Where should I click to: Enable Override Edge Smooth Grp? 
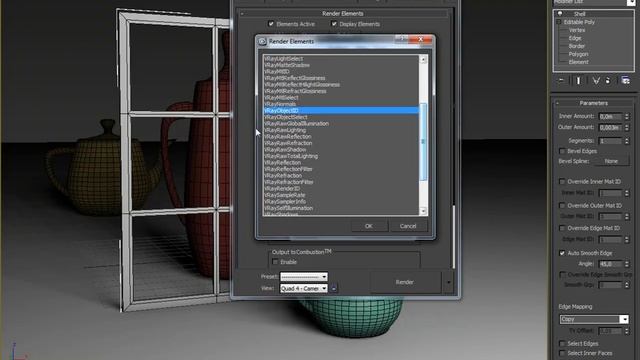click(x=562, y=274)
